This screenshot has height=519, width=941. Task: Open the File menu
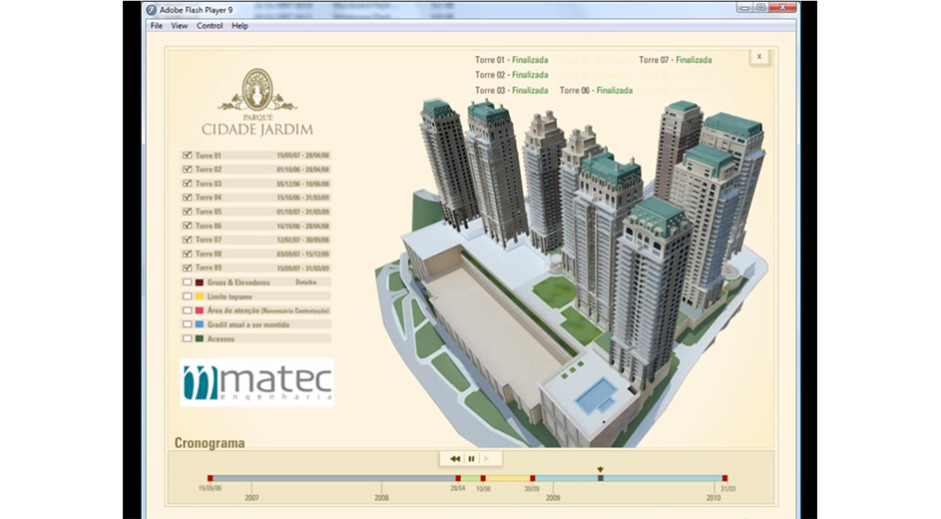[x=156, y=26]
